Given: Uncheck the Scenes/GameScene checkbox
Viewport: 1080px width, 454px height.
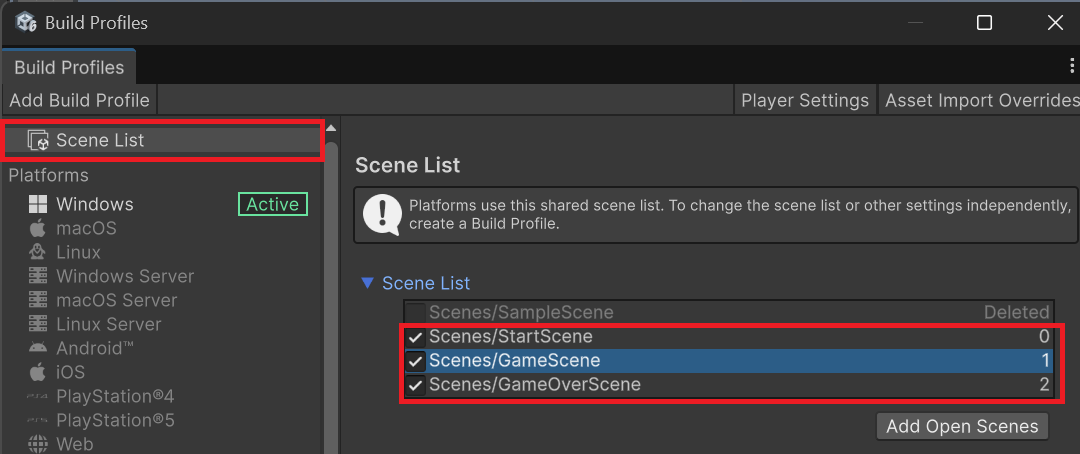Looking at the screenshot, I should tap(415, 361).
